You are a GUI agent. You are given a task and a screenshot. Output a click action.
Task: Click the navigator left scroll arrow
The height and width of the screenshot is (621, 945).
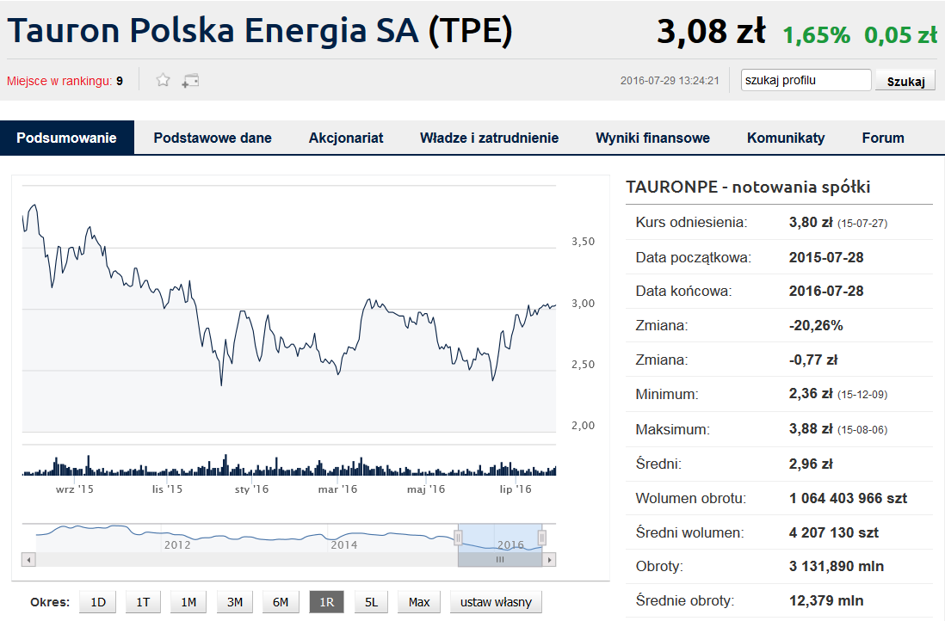click(x=28, y=560)
